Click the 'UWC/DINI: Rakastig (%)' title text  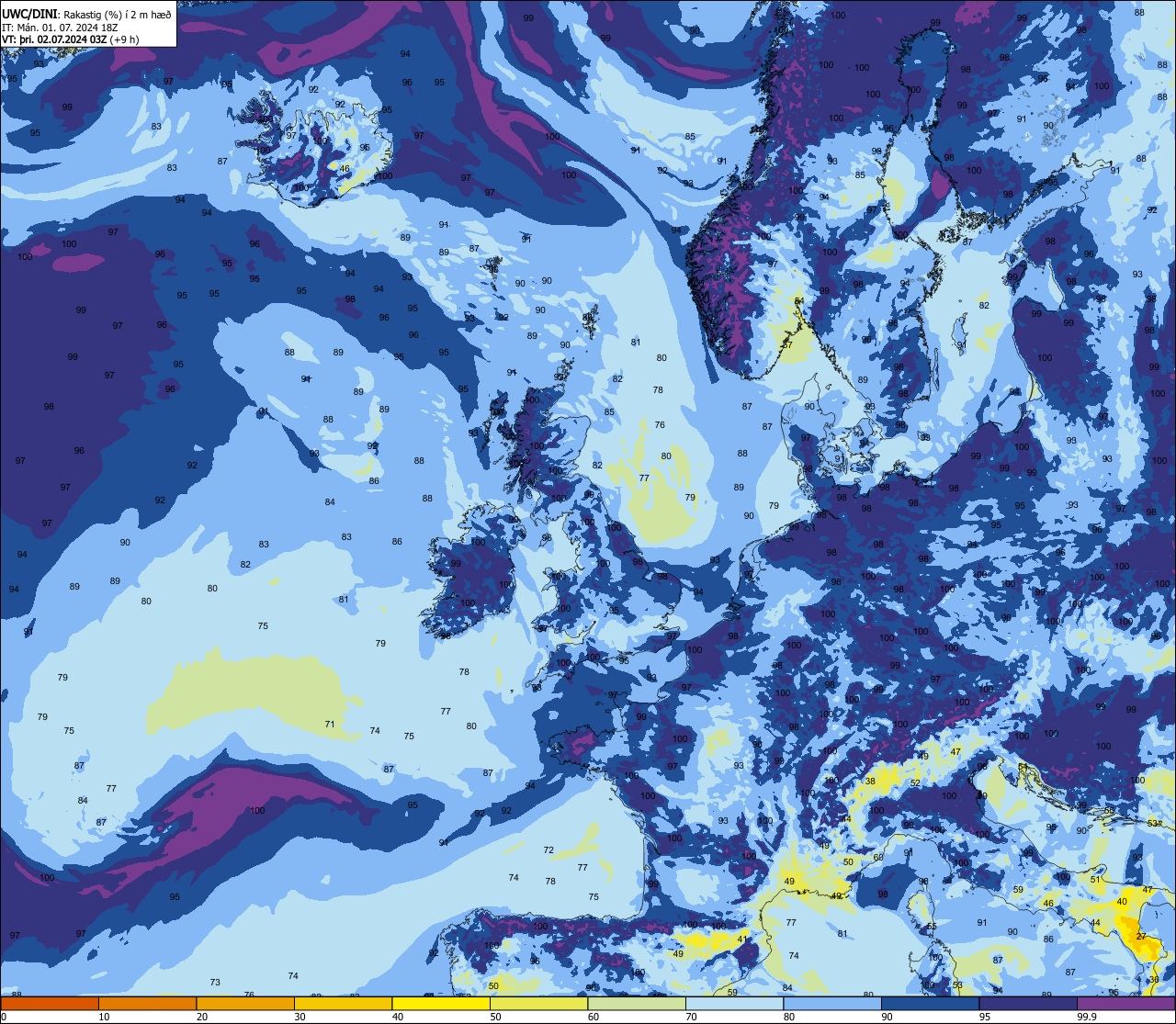click(62, 15)
